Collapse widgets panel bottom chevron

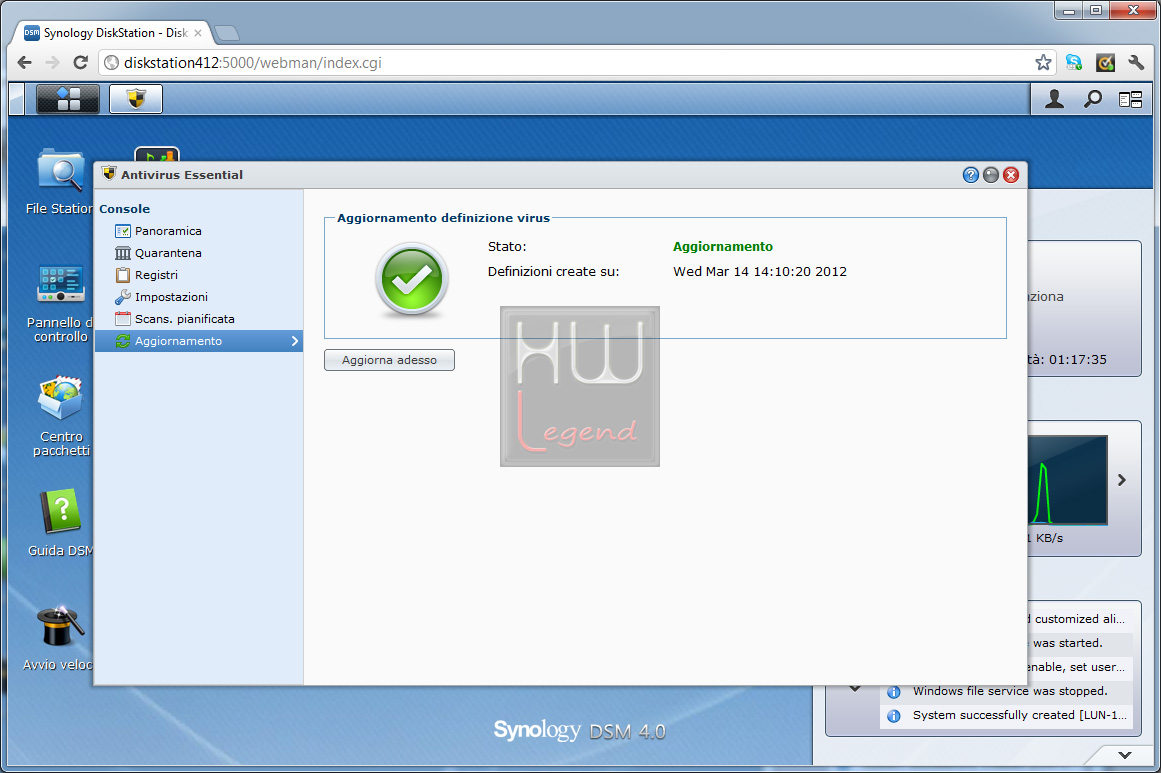pos(1125,755)
